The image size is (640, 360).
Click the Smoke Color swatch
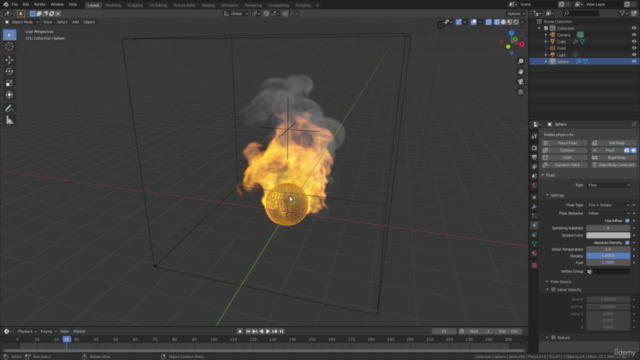(608, 236)
